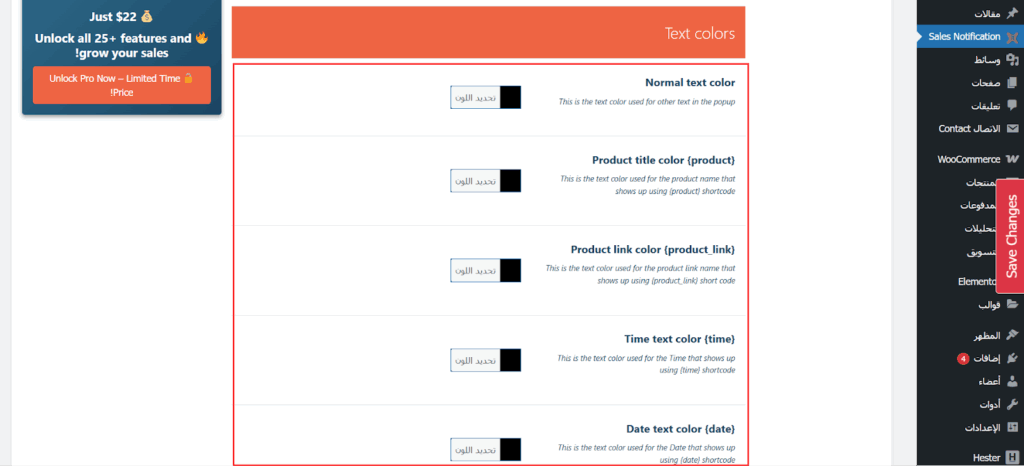
Task: Pick the Product title color swatch
Action: 510,181
